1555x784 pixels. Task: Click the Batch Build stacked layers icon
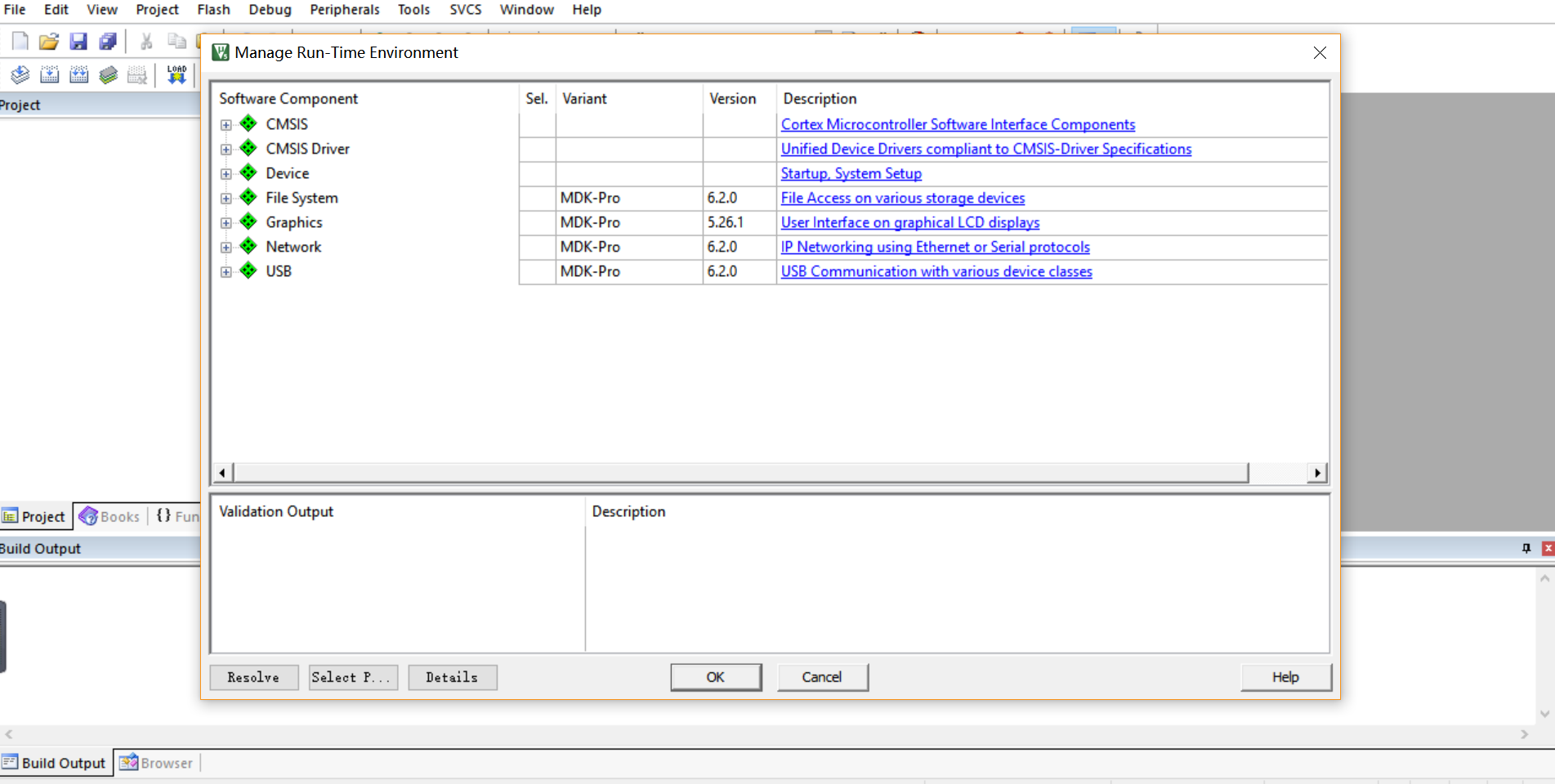[109, 76]
